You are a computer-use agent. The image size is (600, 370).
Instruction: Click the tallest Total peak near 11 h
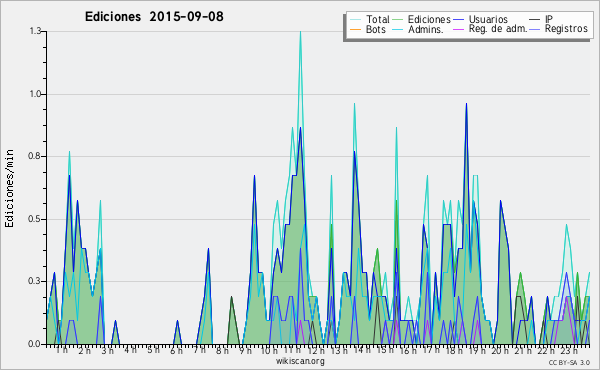click(x=300, y=32)
